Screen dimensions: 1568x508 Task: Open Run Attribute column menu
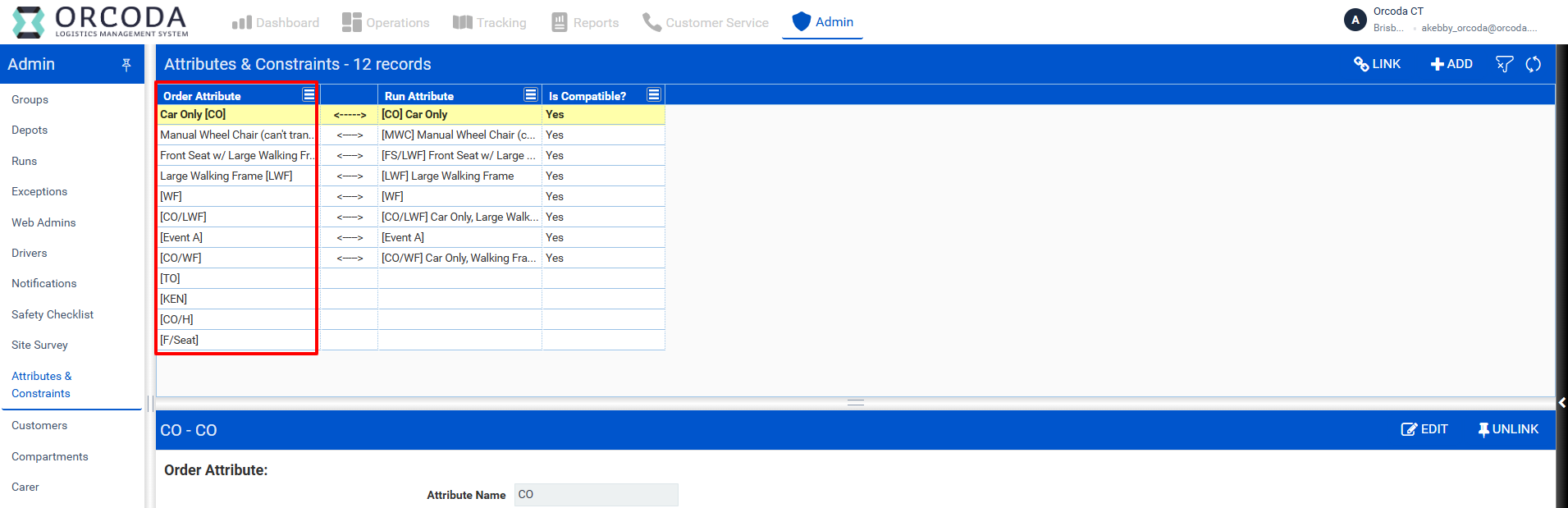531,95
